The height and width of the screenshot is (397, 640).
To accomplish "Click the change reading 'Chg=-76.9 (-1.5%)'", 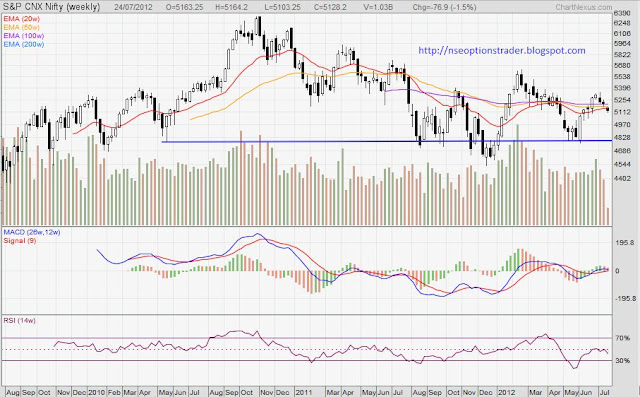I will (x=444, y=7).
